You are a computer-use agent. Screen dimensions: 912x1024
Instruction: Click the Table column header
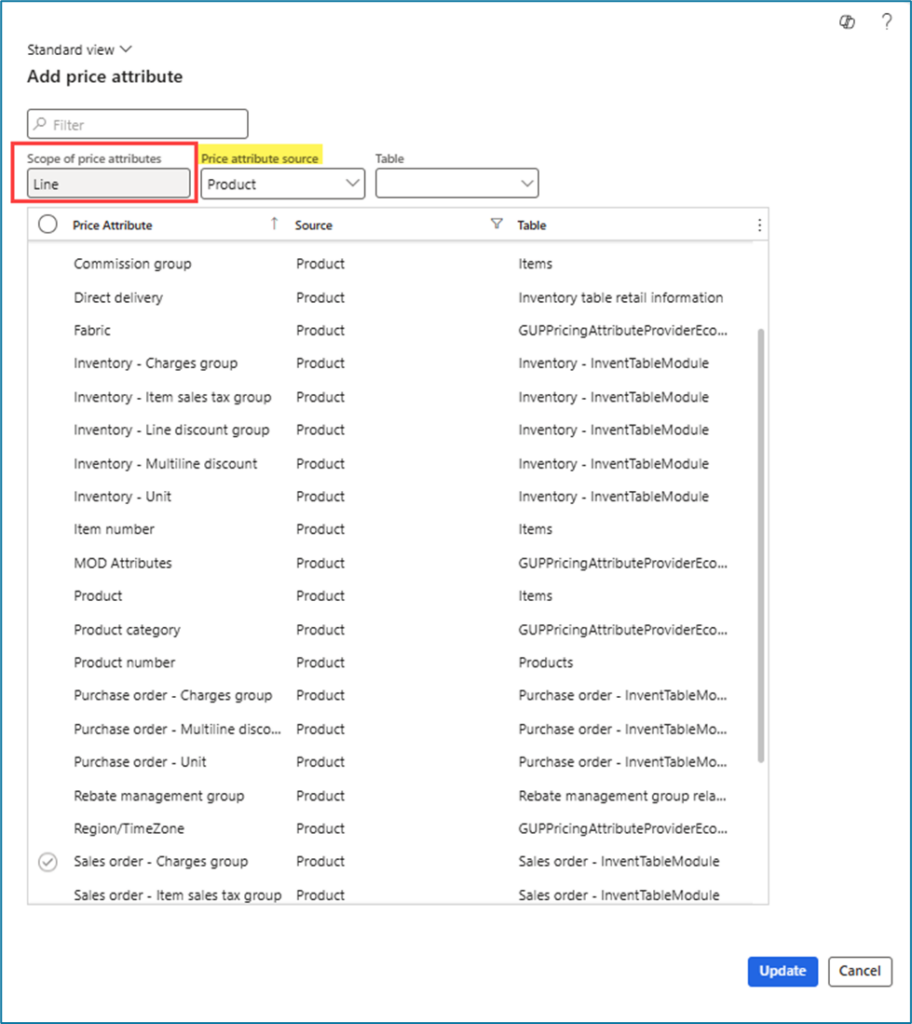(531, 224)
